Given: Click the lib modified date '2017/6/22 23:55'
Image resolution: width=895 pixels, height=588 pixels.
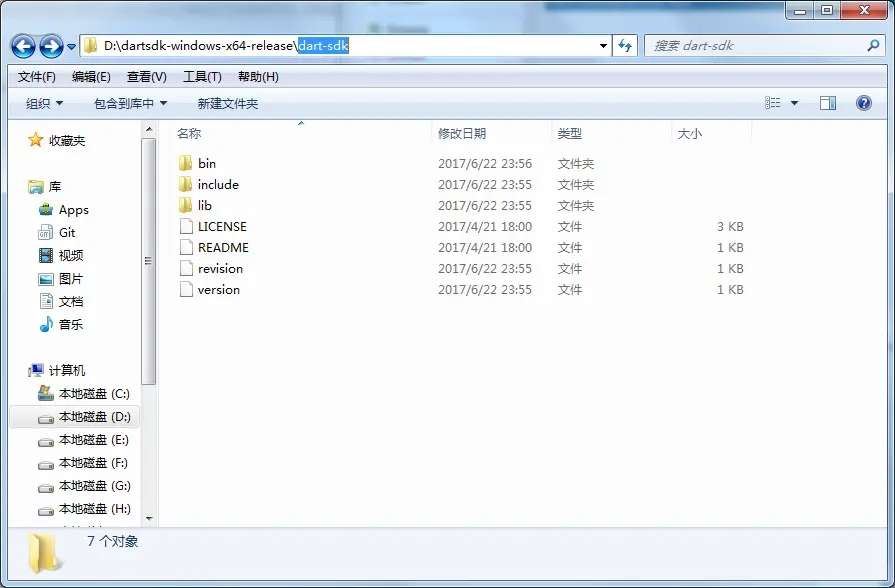Looking at the screenshot, I should click(485, 206).
